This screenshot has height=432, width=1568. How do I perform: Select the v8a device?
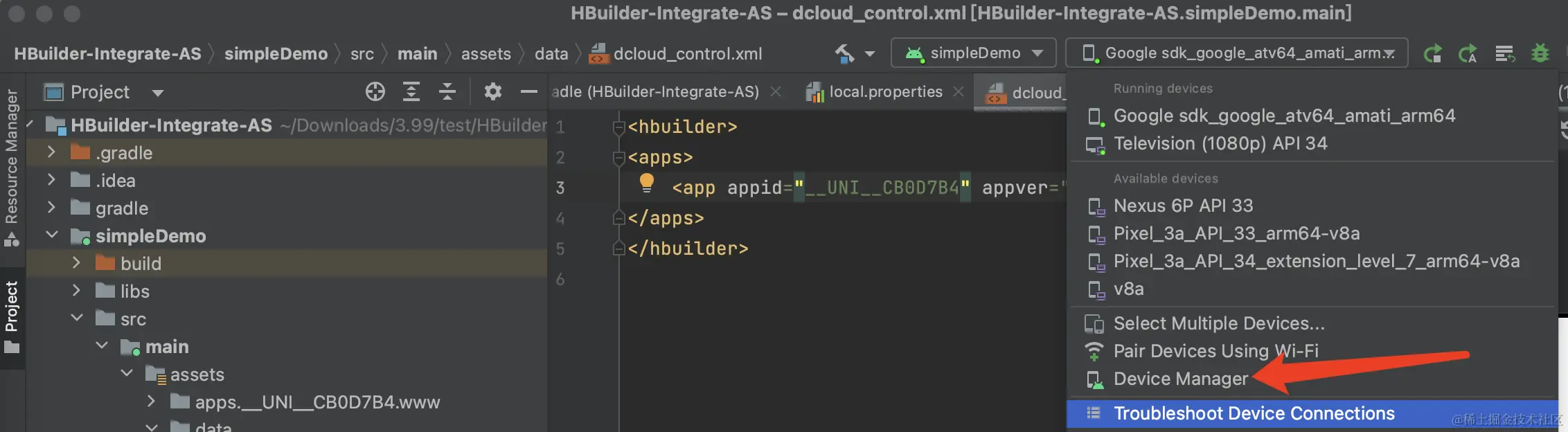pyautogui.click(x=1312, y=289)
